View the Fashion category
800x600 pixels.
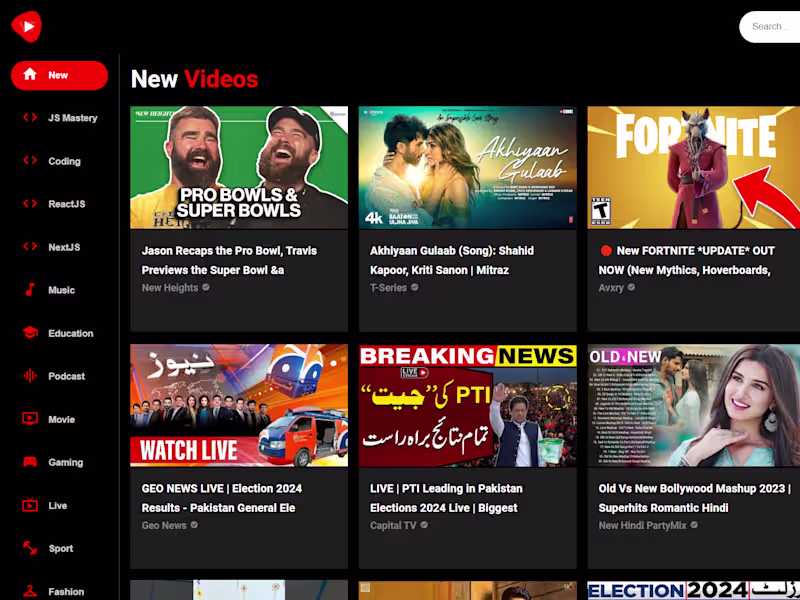click(66, 592)
